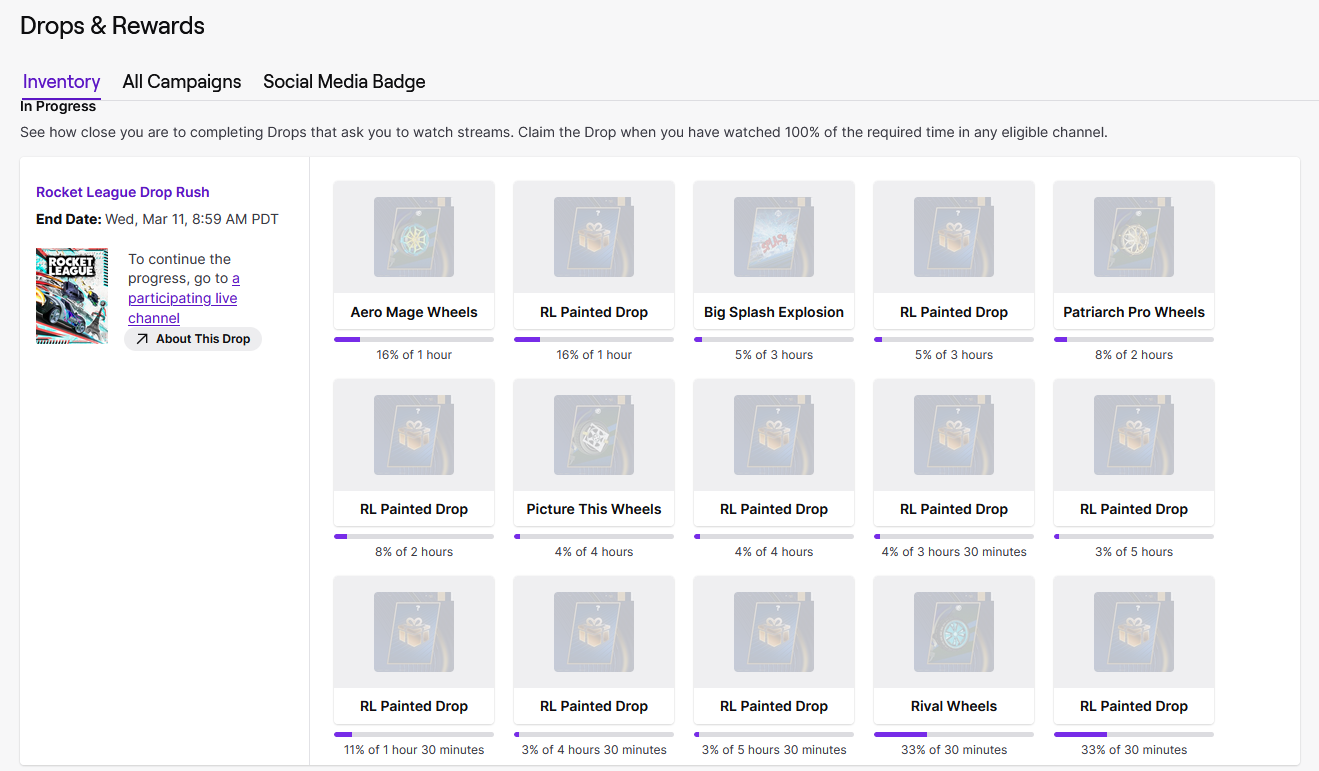Click '4% of 4 hours' under Picture This Wheels
Image resolution: width=1319 pixels, height=771 pixels.
(x=594, y=552)
